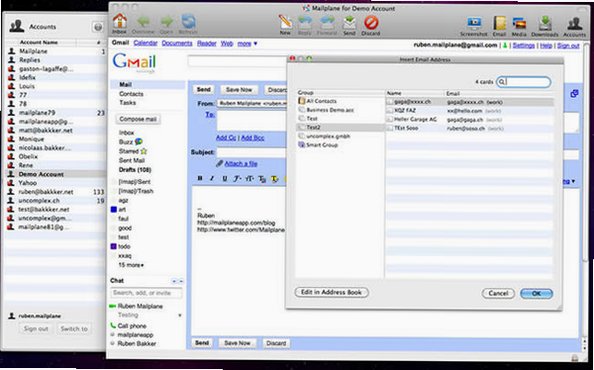Open Drafts (108) in Gmail sidebar

[x=135, y=170]
